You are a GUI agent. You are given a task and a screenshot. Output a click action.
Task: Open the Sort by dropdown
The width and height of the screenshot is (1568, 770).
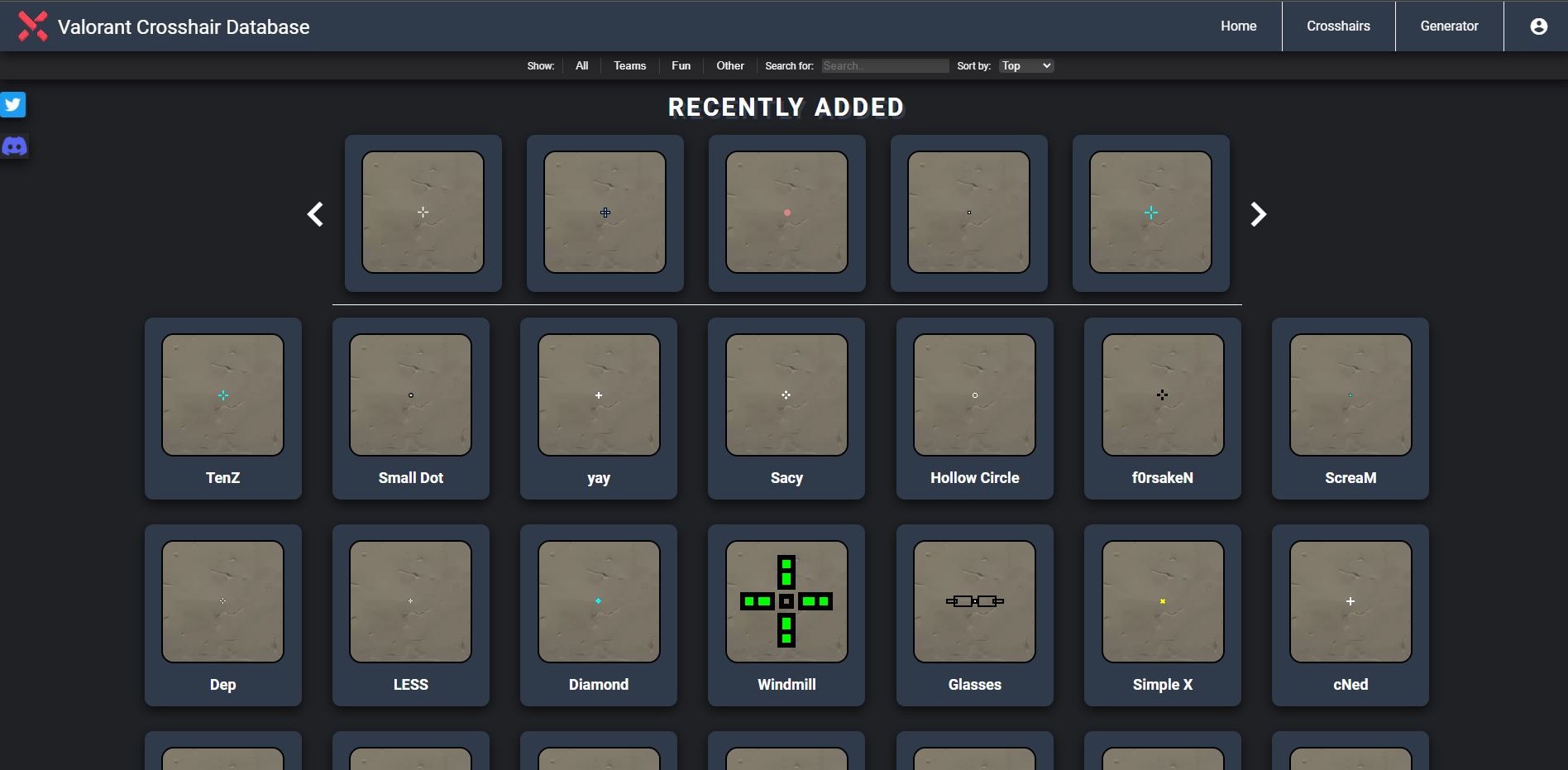[x=1026, y=65]
